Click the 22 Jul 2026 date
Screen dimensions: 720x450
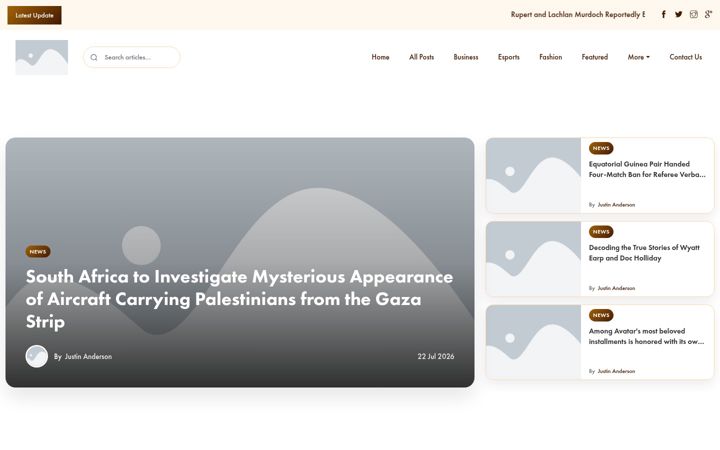click(436, 356)
